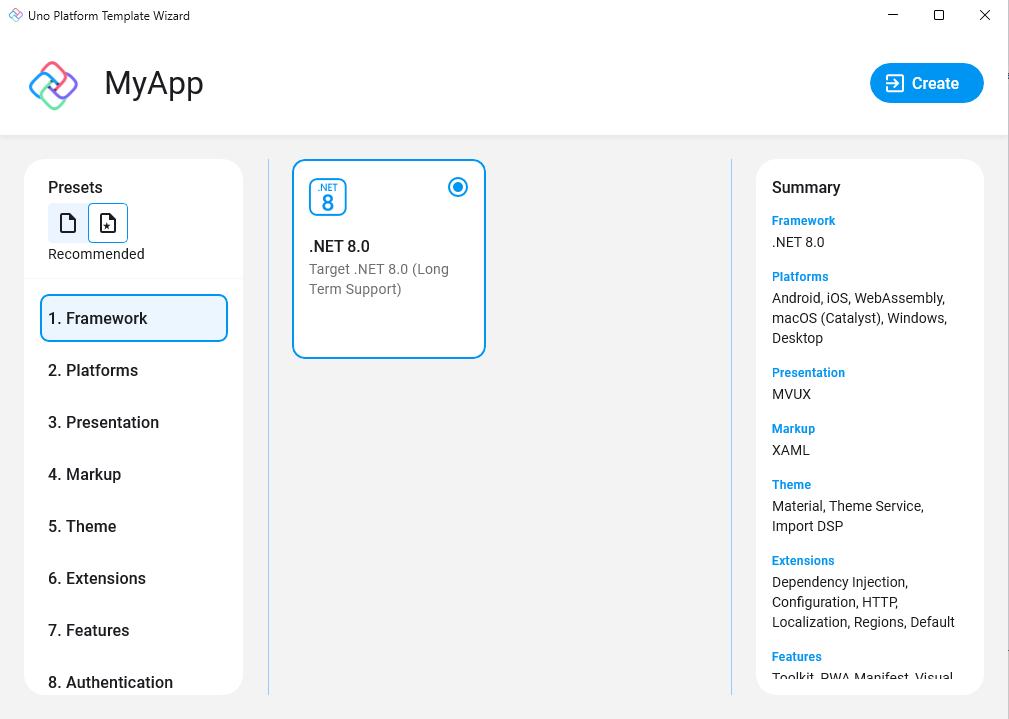This screenshot has height=719, width=1009.
Task: Click the MyApp project name field
Action: 154,84
